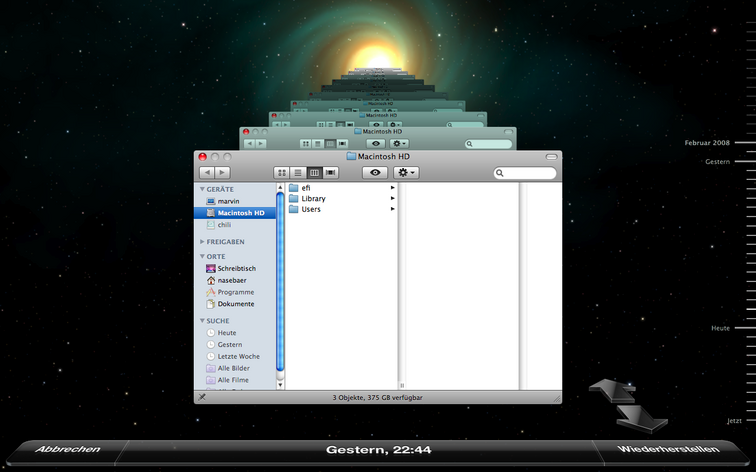Jump to Gestern on the timeline
756x472 pixels.
[718, 161]
